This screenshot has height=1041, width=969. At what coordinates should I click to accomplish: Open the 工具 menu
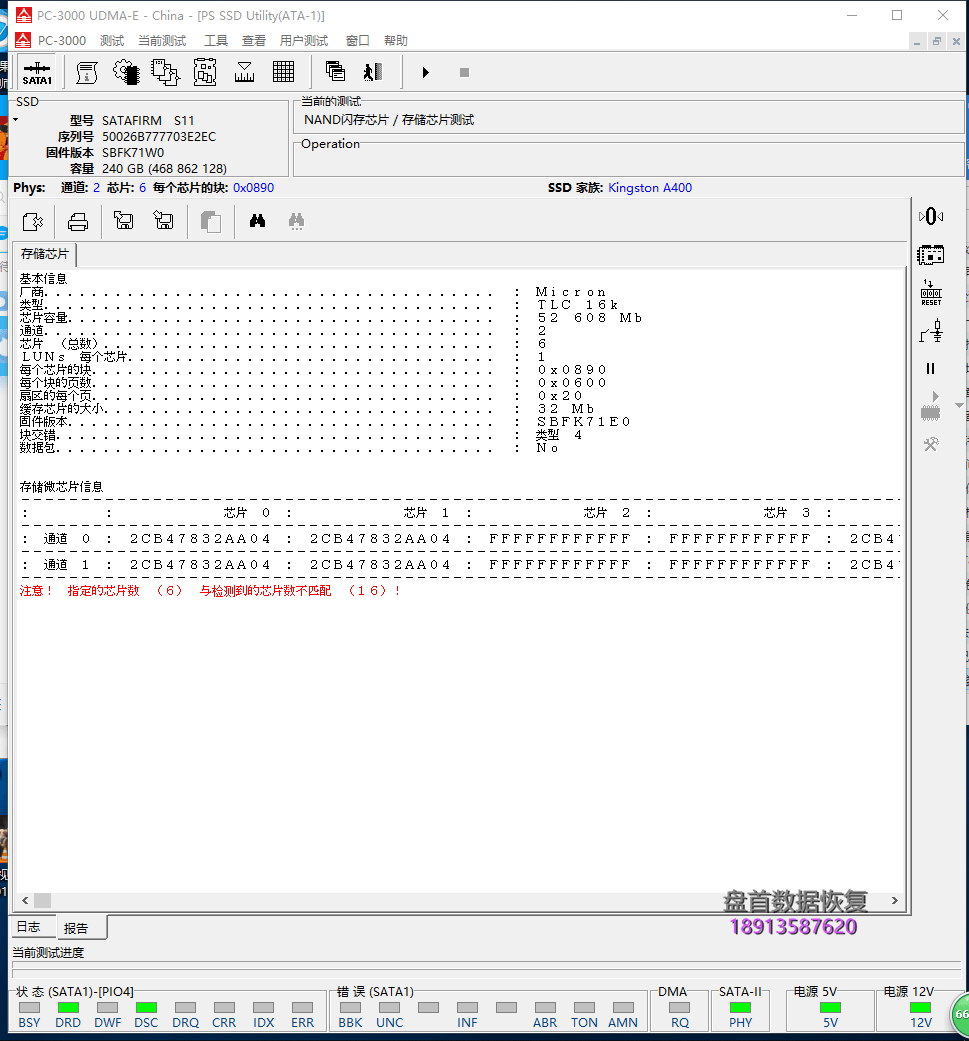[x=215, y=40]
